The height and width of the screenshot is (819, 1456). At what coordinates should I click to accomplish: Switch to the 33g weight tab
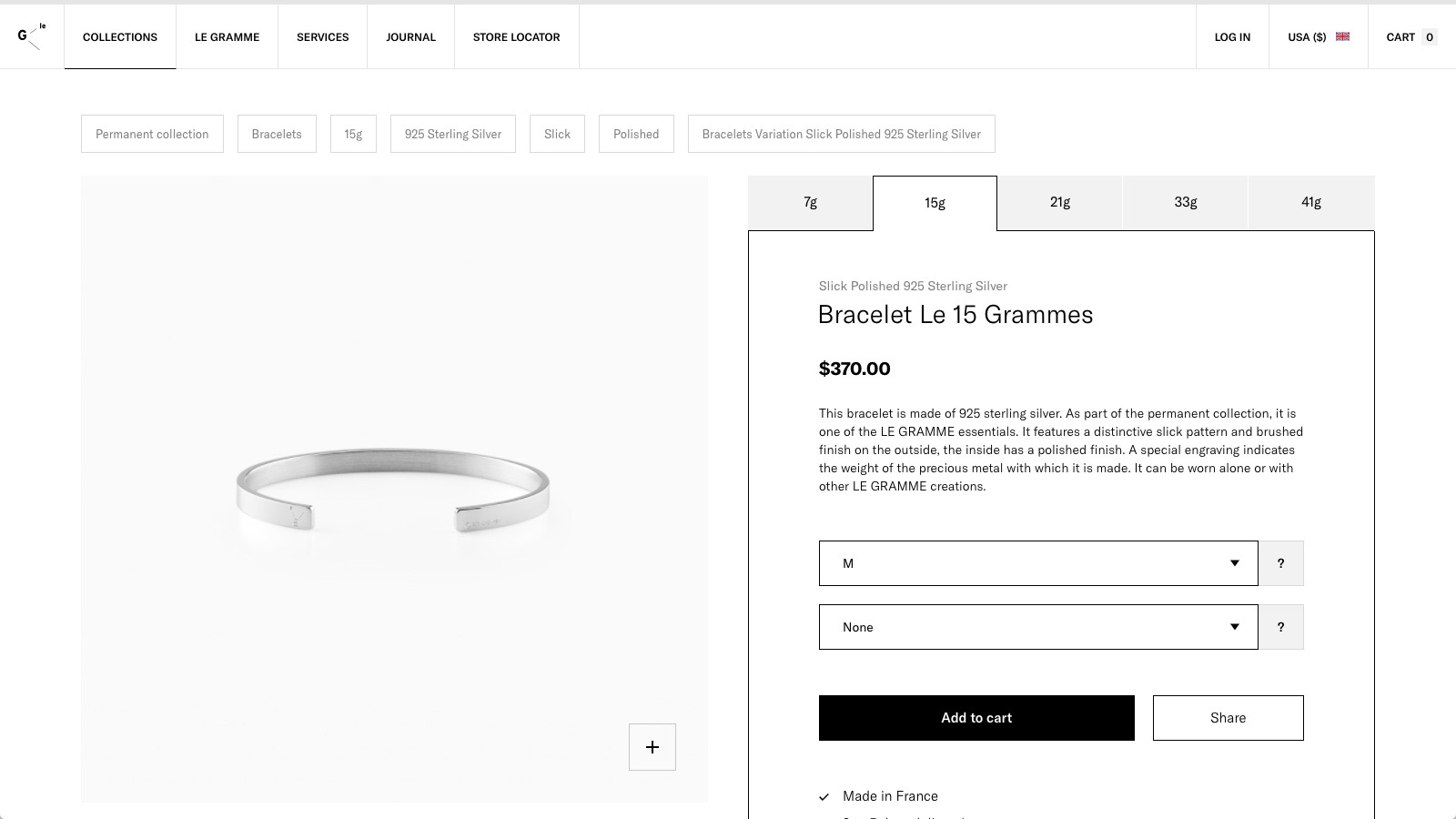click(1185, 203)
